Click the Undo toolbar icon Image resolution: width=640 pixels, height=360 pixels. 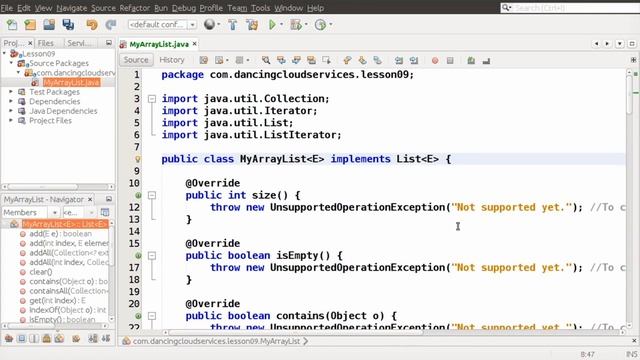pyautogui.click(x=92, y=25)
